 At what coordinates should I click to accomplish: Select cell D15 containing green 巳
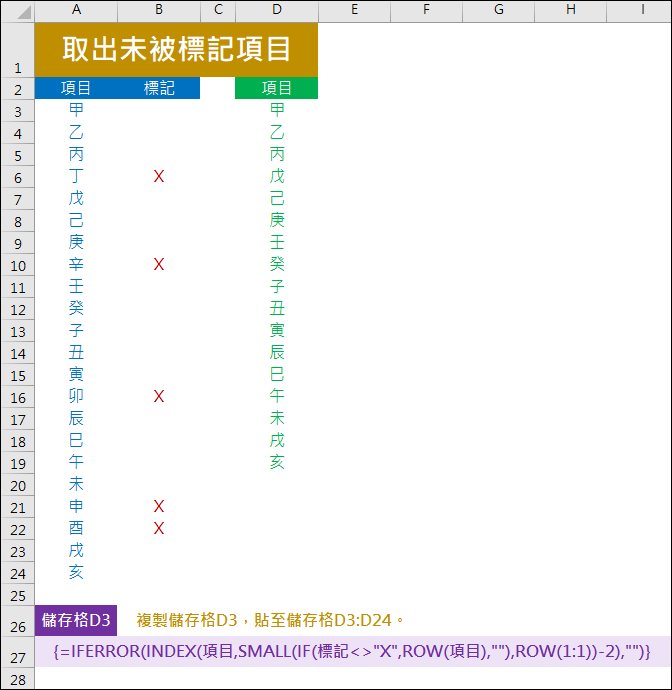click(x=277, y=374)
